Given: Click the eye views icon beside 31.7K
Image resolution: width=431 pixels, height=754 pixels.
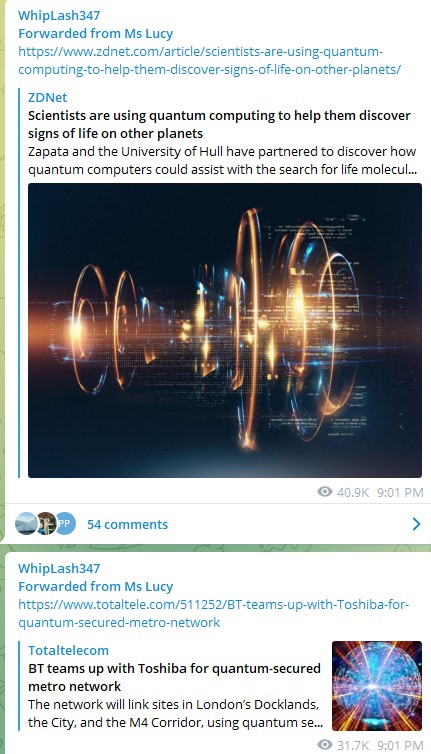Looking at the screenshot, I should tap(325, 745).
